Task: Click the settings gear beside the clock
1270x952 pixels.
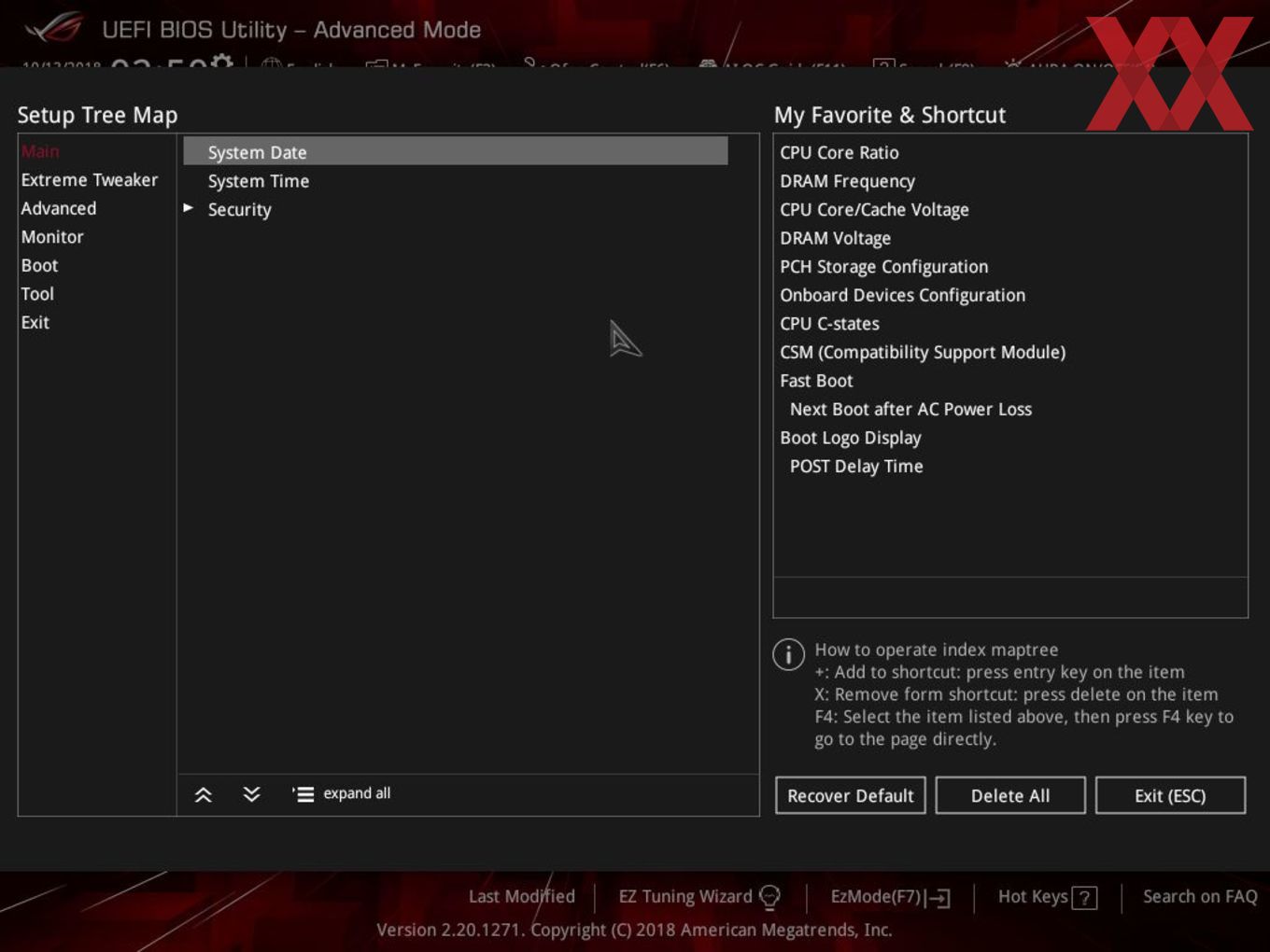Action: click(x=222, y=62)
